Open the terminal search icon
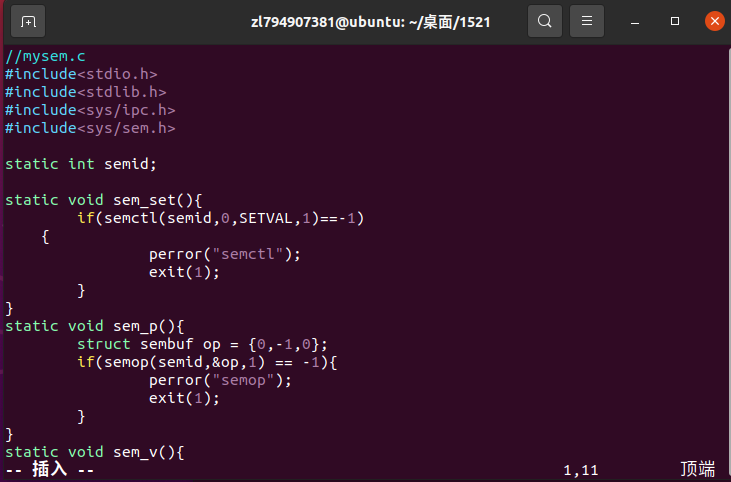731x482 pixels. pos(545,21)
